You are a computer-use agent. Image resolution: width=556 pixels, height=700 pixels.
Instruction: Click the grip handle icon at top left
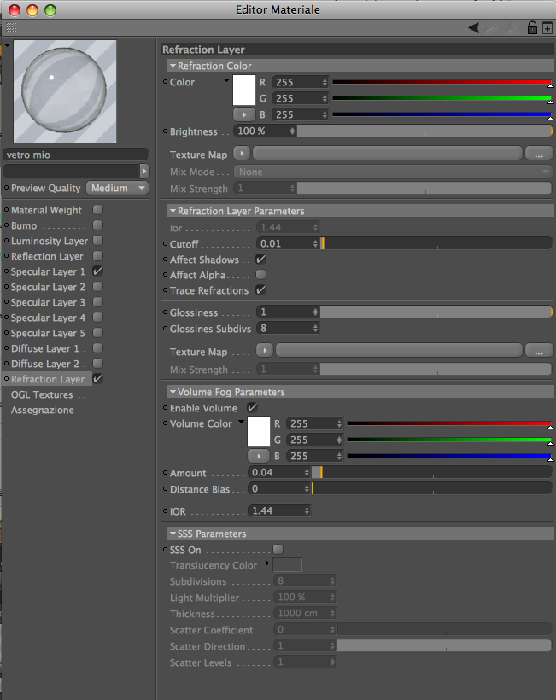(x=11, y=28)
